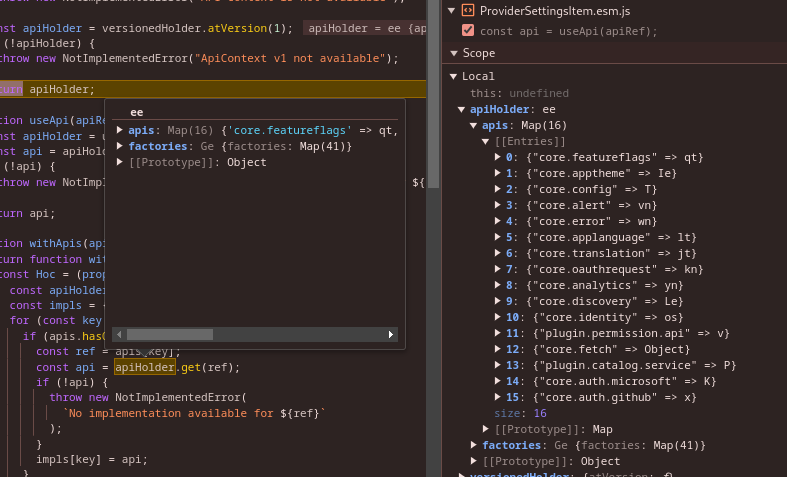Expand entry 15 core.auth.github
Viewport: 787px width, 477px height.
point(498,397)
